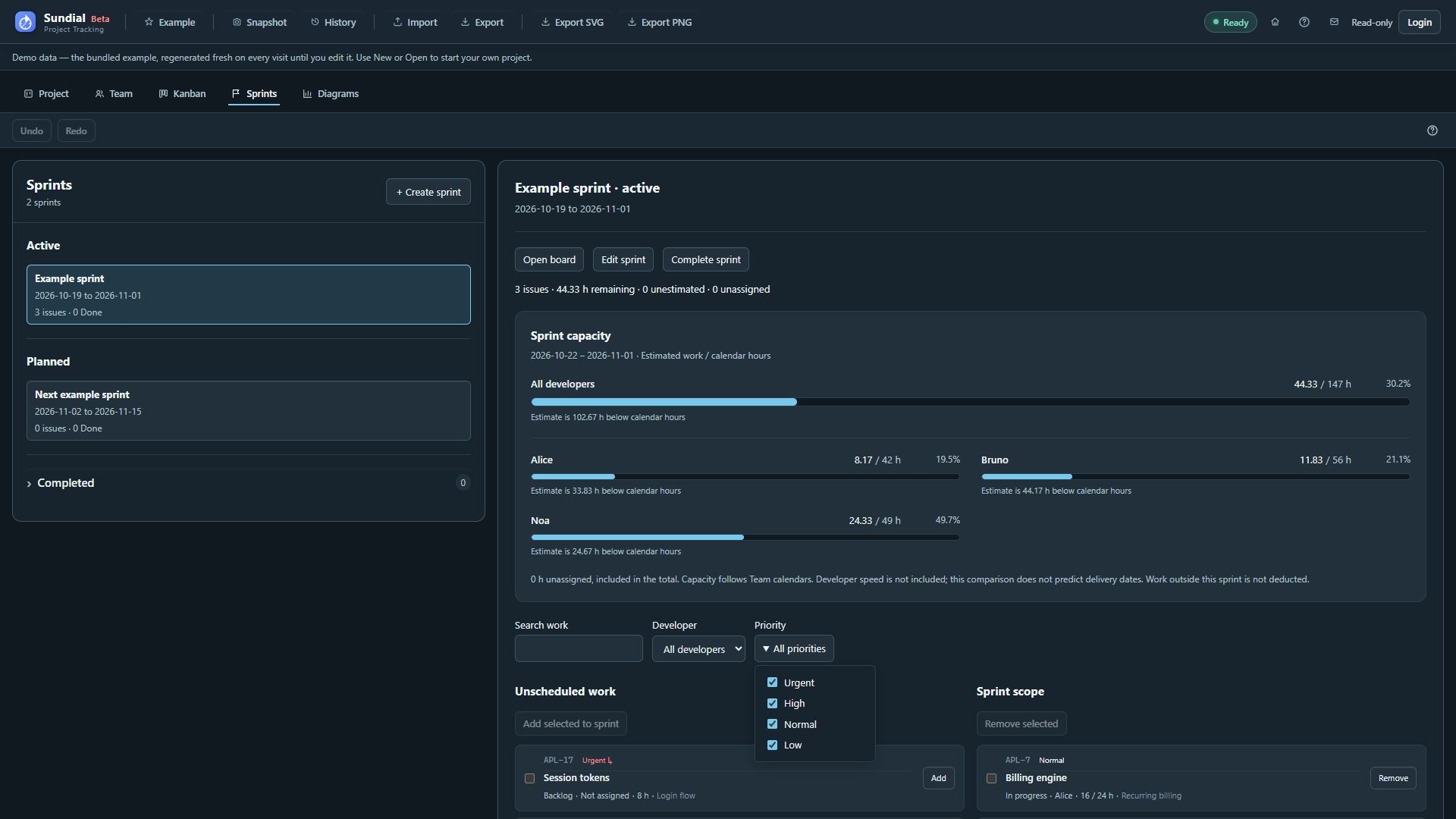Click the mail envelope icon
Viewport: 1456px width, 819px height.
1334,22
